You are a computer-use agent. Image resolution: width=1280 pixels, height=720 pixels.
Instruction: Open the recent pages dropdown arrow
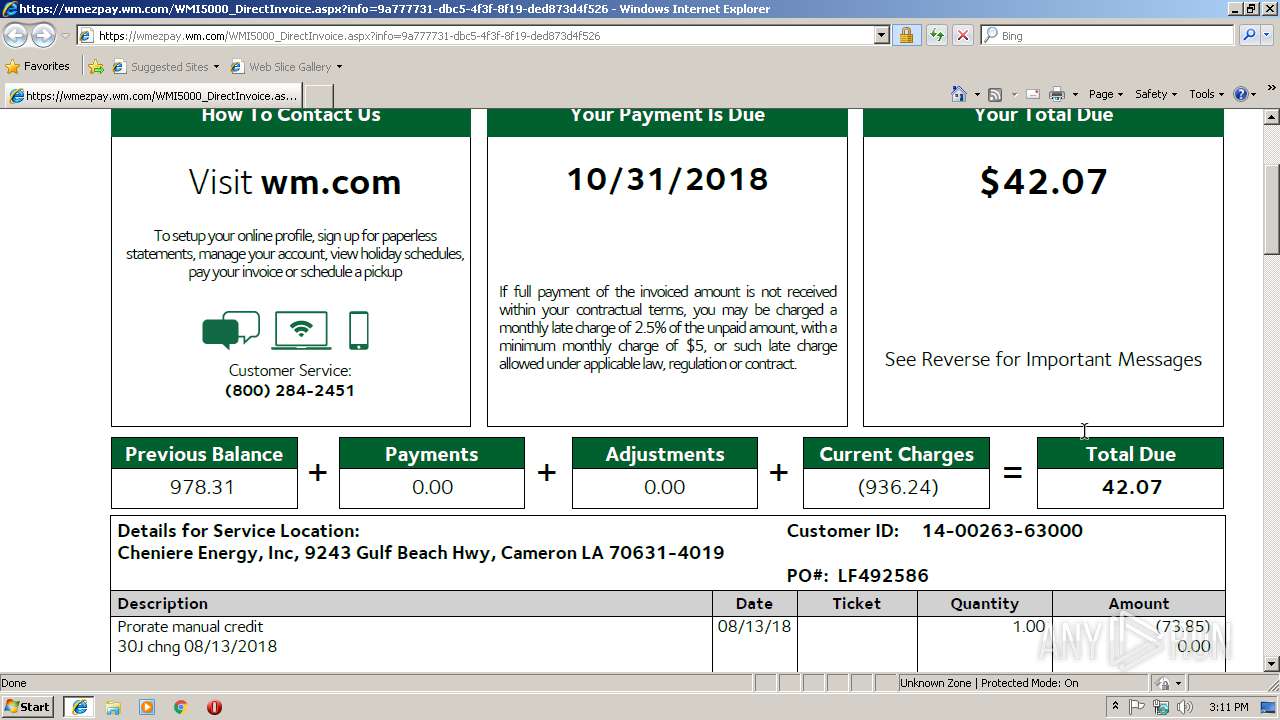(65, 36)
